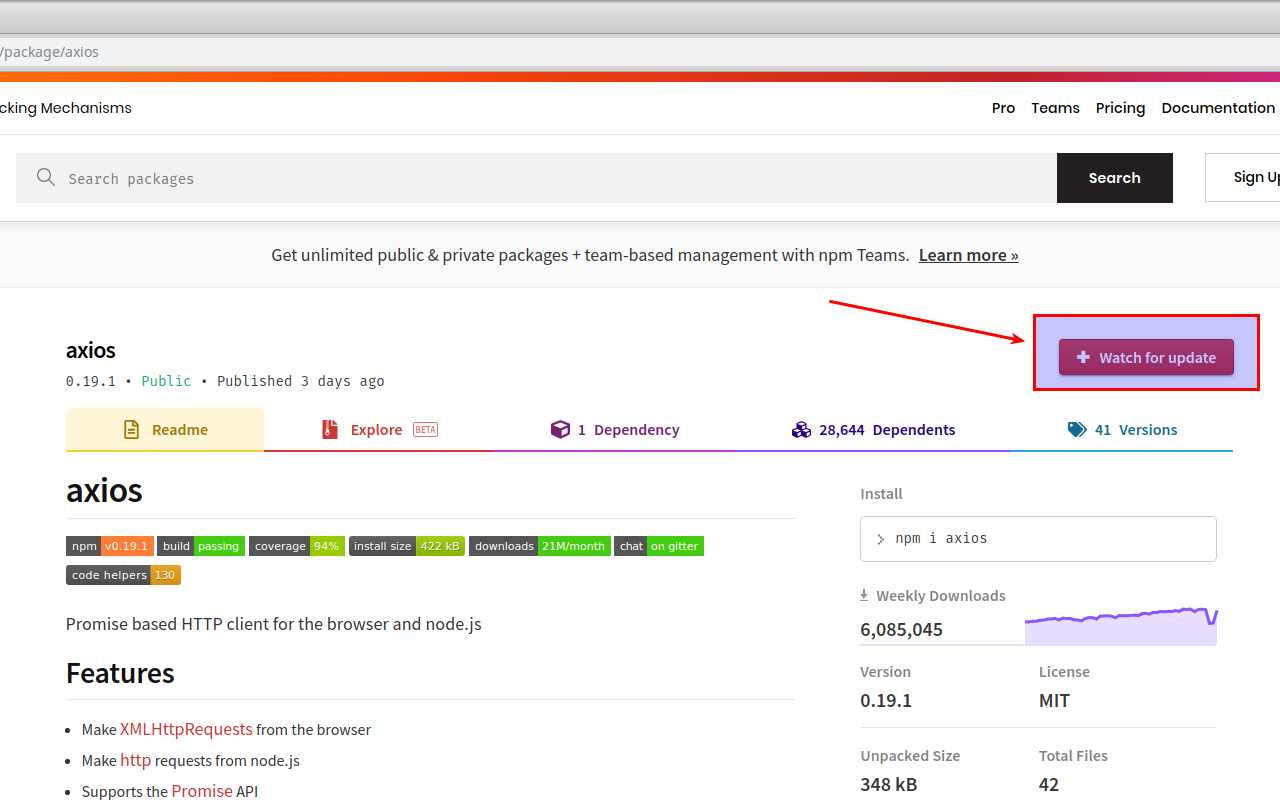Click the Install label in sidebar
The image size is (1280, 800).
coord(881,494)
